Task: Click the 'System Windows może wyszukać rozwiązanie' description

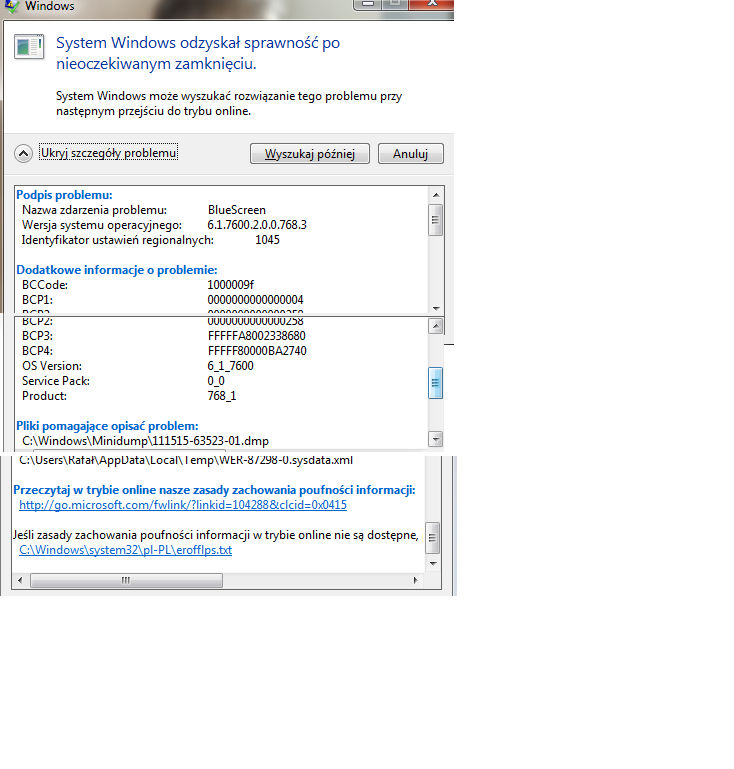Action: [x=229, y=103]
